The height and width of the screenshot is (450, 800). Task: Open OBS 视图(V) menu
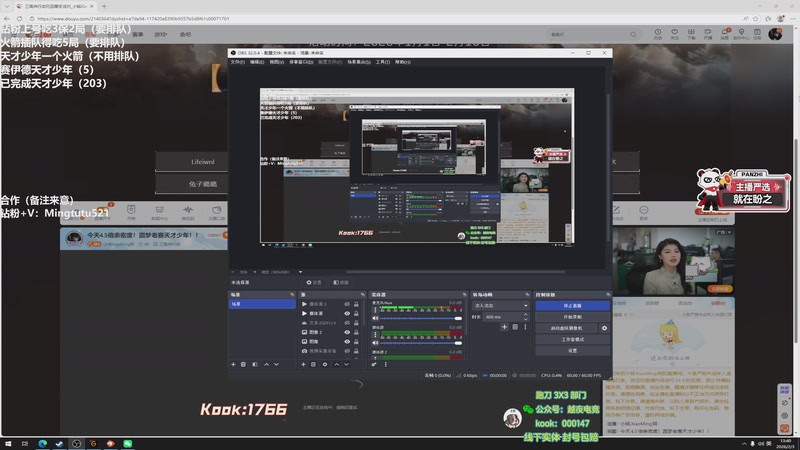277,62
